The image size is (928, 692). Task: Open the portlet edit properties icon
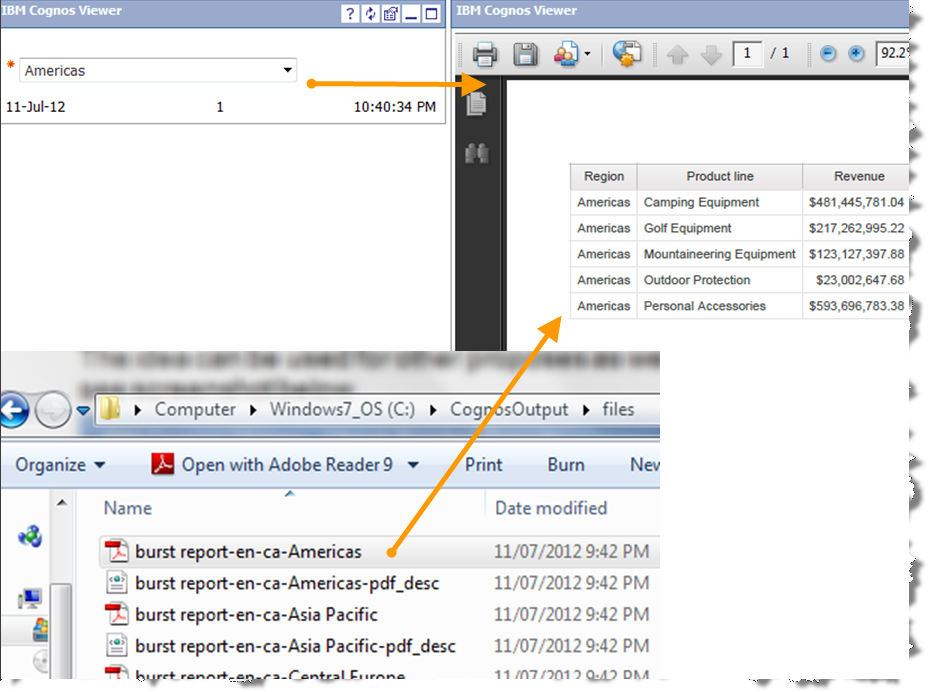[x=391, y=14]
